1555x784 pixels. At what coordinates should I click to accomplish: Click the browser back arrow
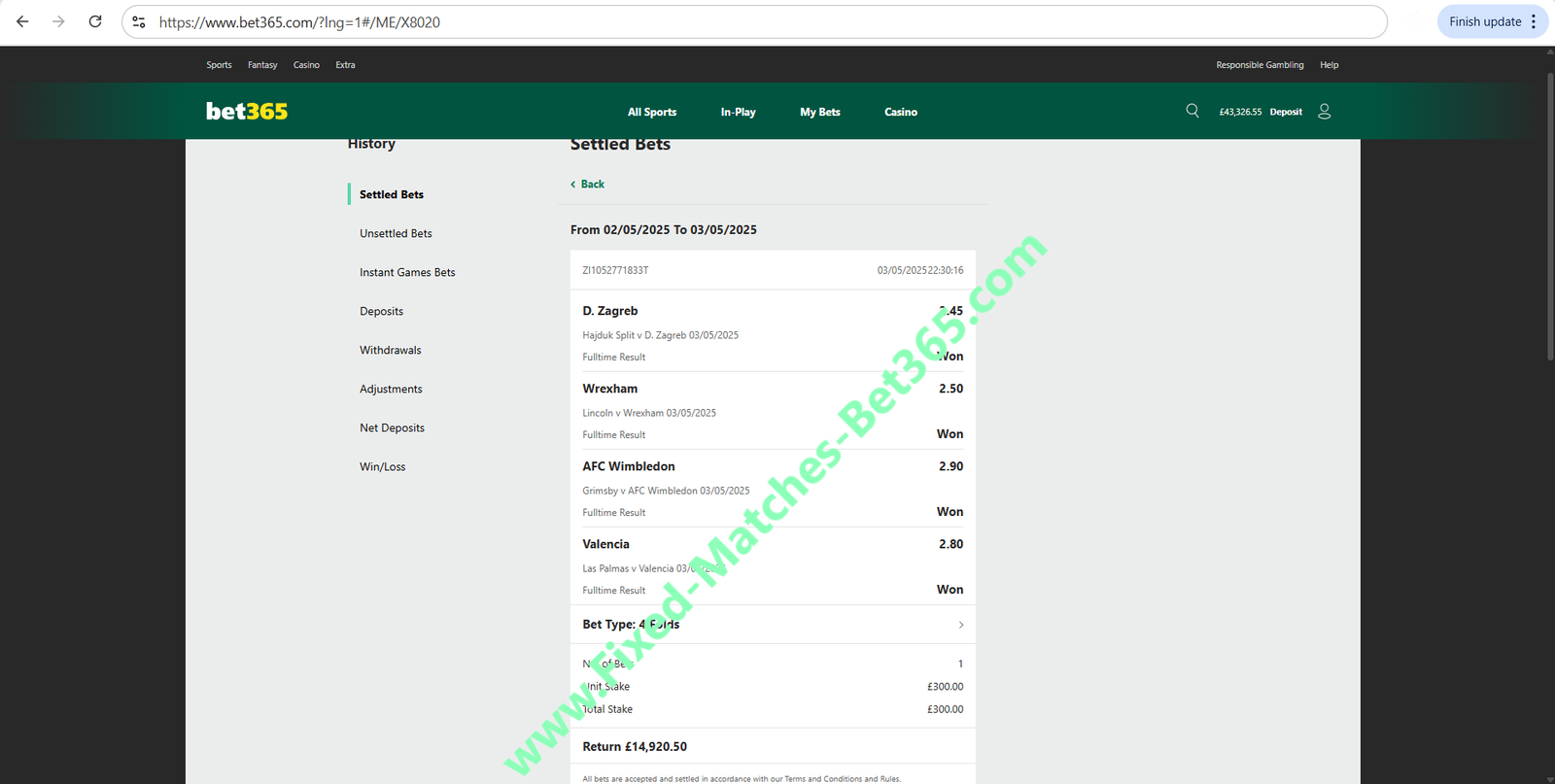pyautogui.click(x=22, y=21)
